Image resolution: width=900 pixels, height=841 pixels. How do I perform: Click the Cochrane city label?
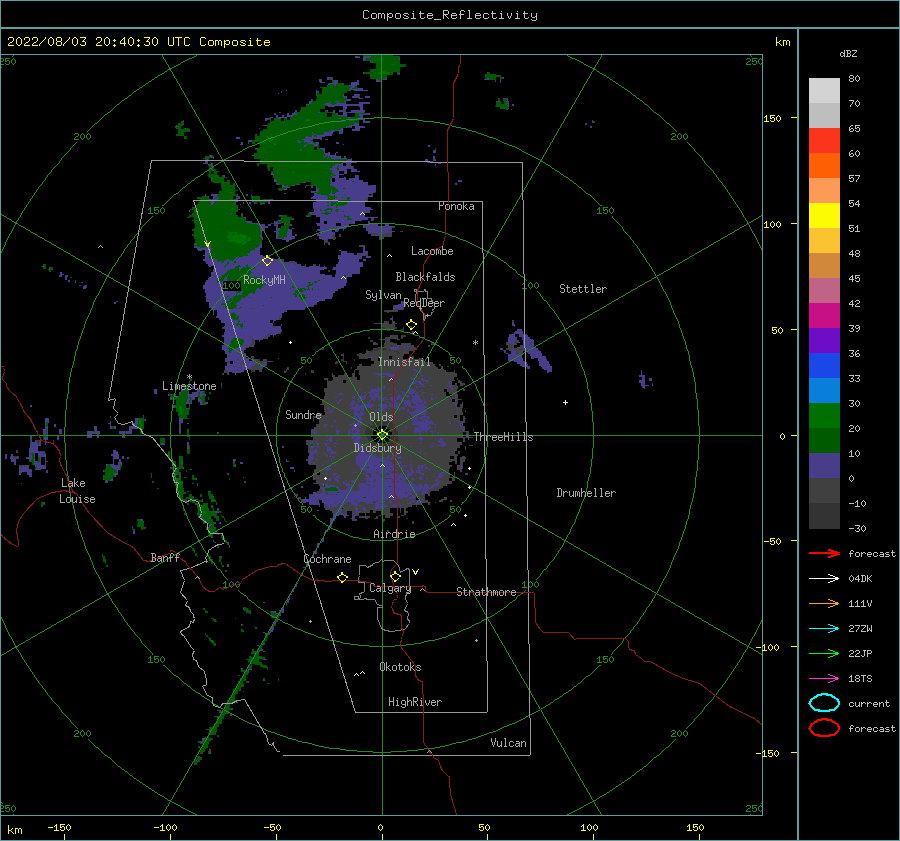point(327,559)
